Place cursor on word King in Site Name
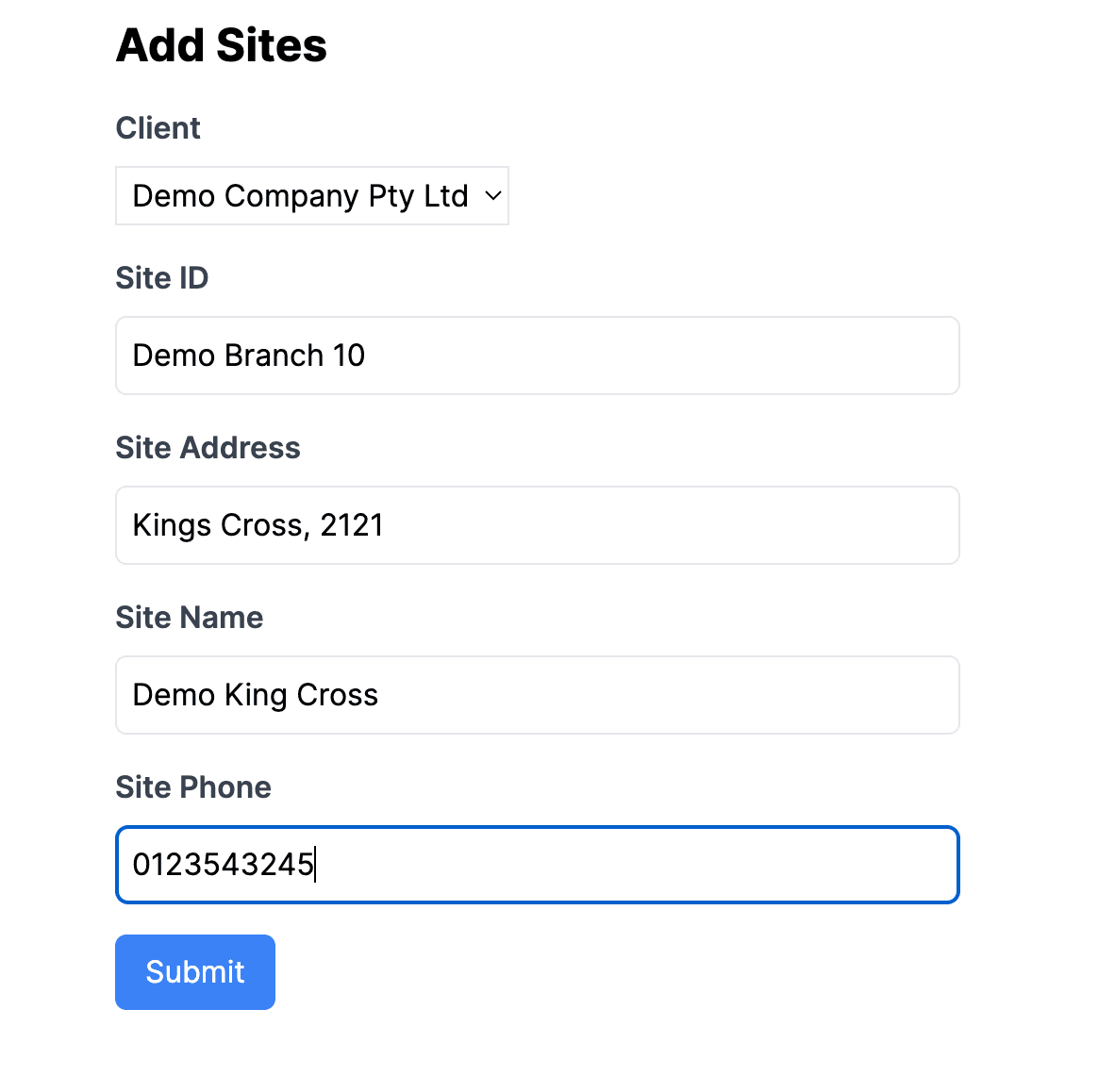 (256, 696)
